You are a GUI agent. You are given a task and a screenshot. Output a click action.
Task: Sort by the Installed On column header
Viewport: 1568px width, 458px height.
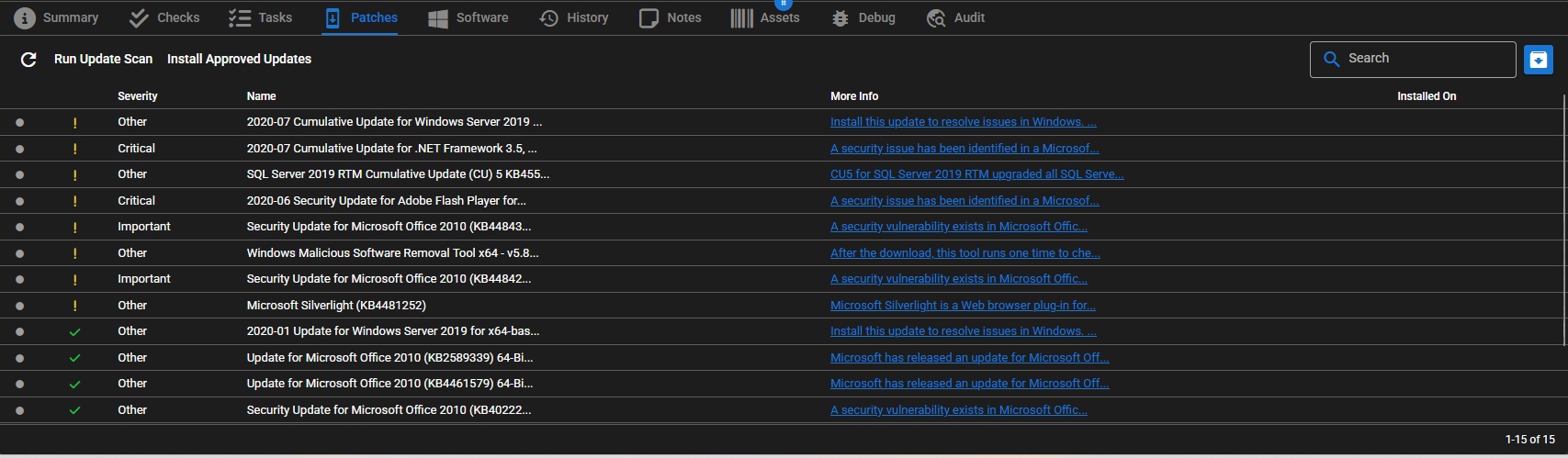[1427, 96]
